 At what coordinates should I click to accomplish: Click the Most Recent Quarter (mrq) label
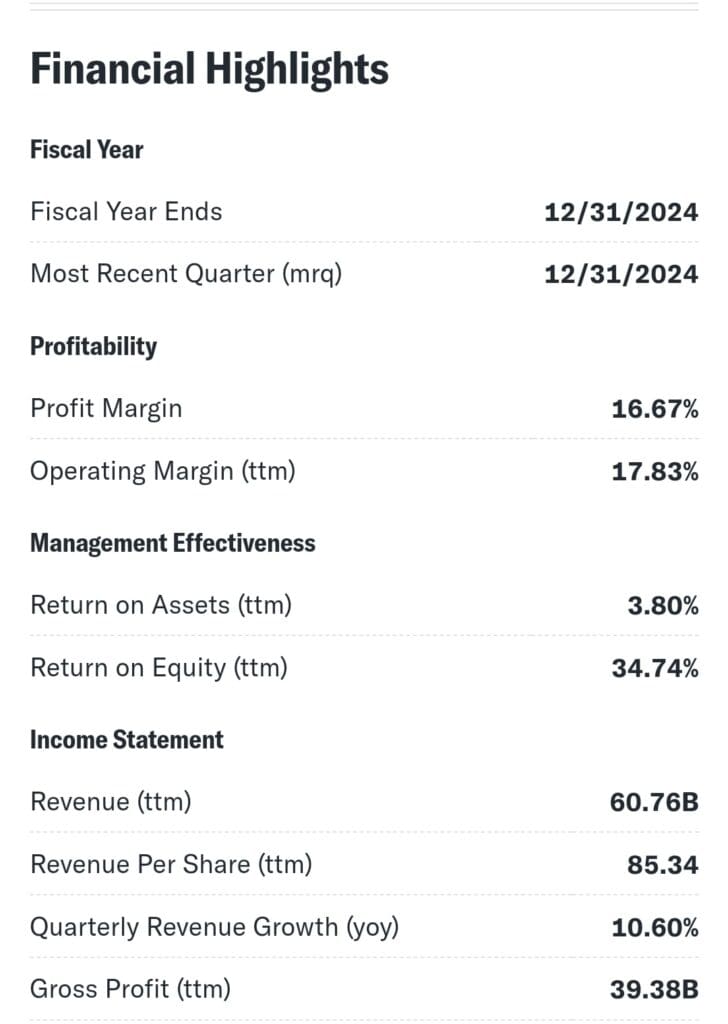click(186, 273)
